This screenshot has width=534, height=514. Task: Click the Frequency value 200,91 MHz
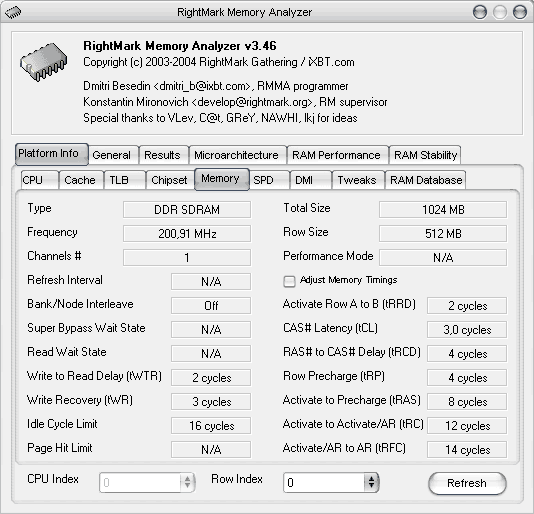pos(187,234)
